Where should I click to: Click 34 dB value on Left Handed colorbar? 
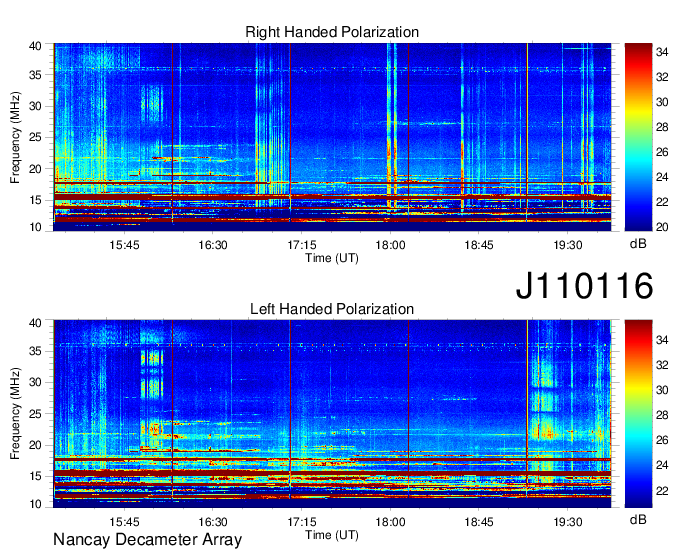(x=662, y=340)
